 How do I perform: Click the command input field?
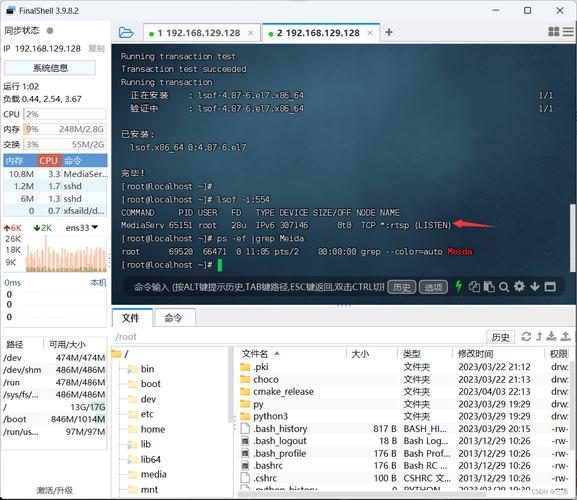point(259,287)
